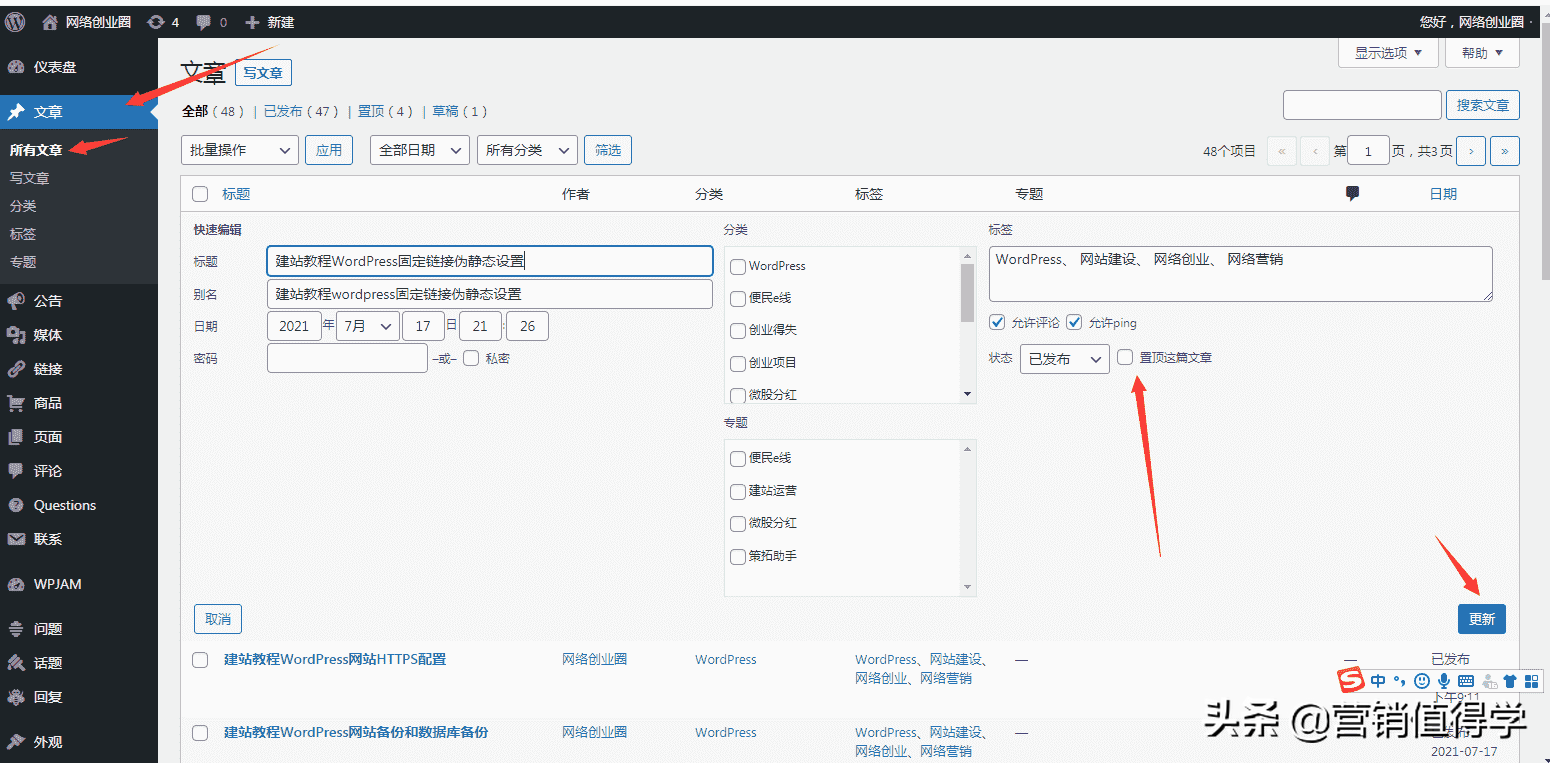Image resolution: width=1550 pixels, height=763 pixels.
Task: Expand the 帮助 help panel
Action: tap(1482, 53)
